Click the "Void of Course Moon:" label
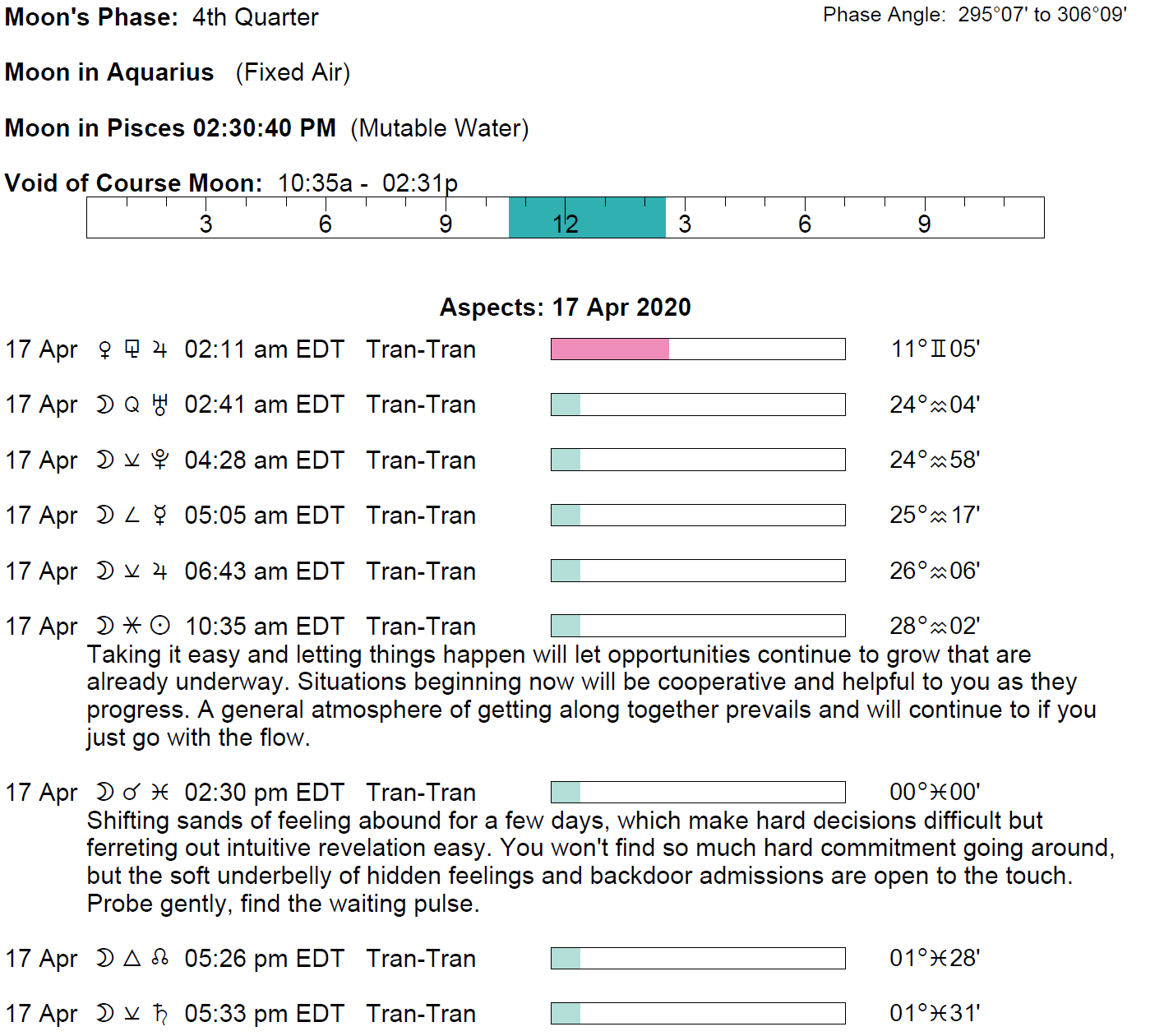The image size is (1164, 1036). [x=133, y=183]
